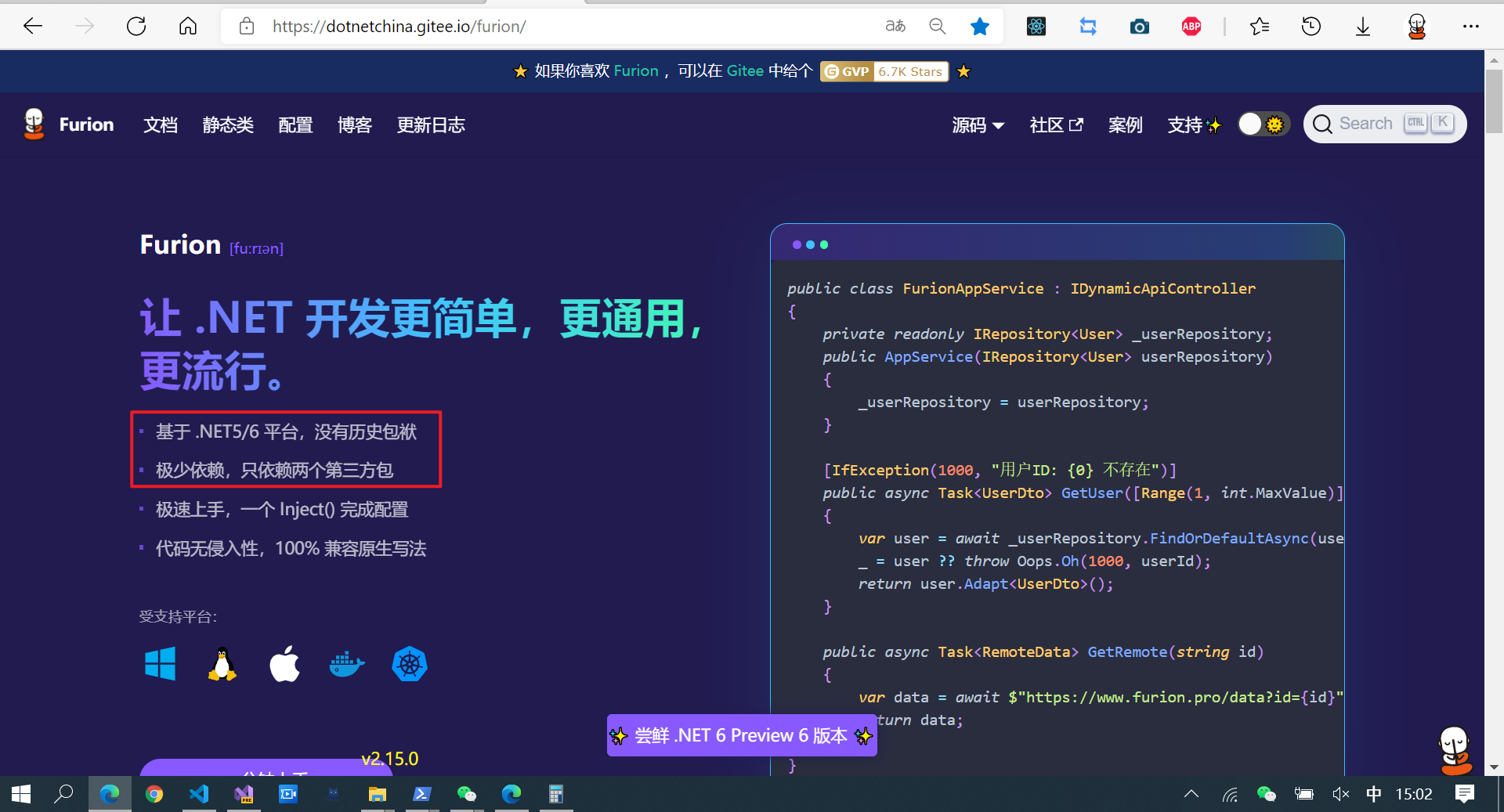Viewport: 1504px width, 812px height.
Task: Open the read aloud/translate icon in address bar
Action: pyautogui.click(x=895, y=27)
